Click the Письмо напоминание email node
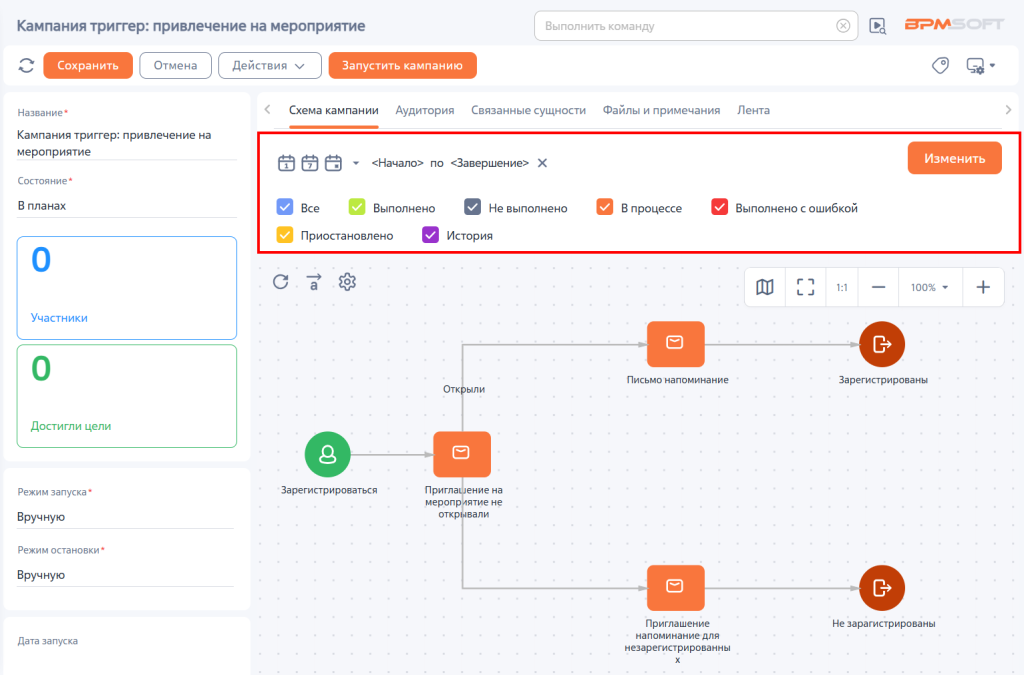 coord(675,344)
